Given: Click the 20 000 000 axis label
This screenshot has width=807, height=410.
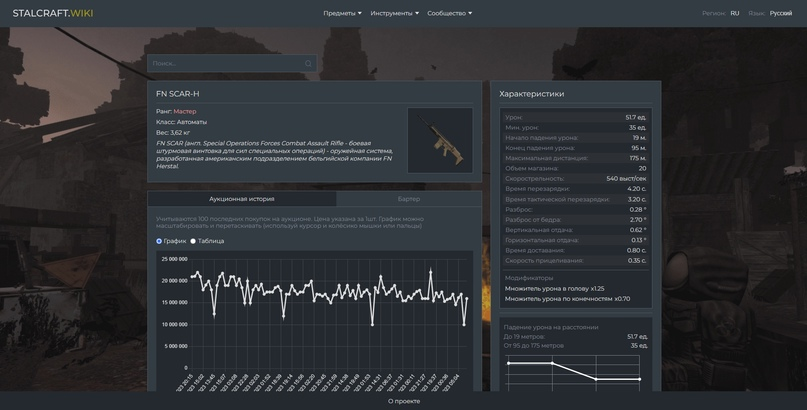Looking at the screenshot, I should 174,281.
